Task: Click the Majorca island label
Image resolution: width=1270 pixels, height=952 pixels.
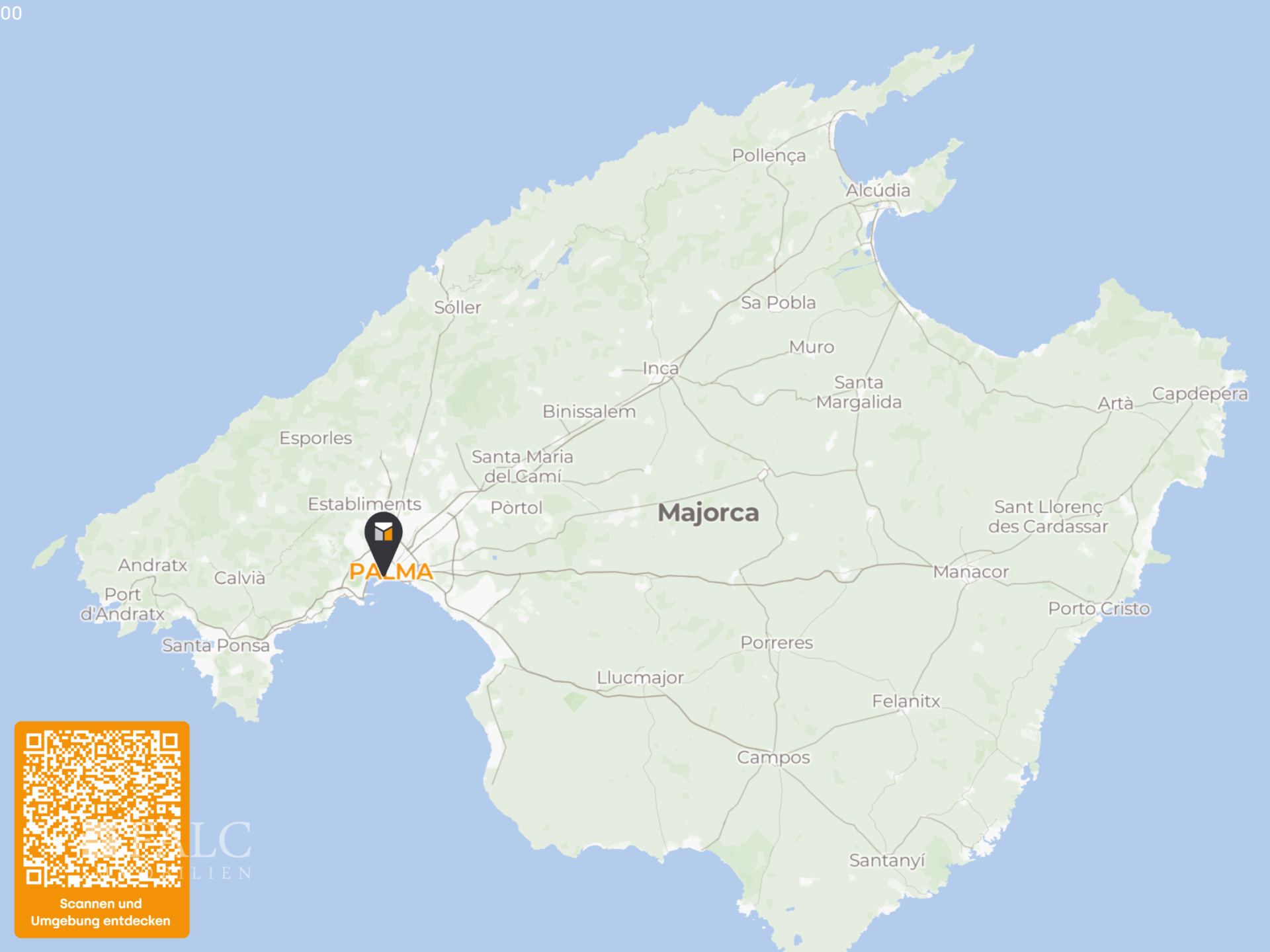Action: tap(708, 513)
